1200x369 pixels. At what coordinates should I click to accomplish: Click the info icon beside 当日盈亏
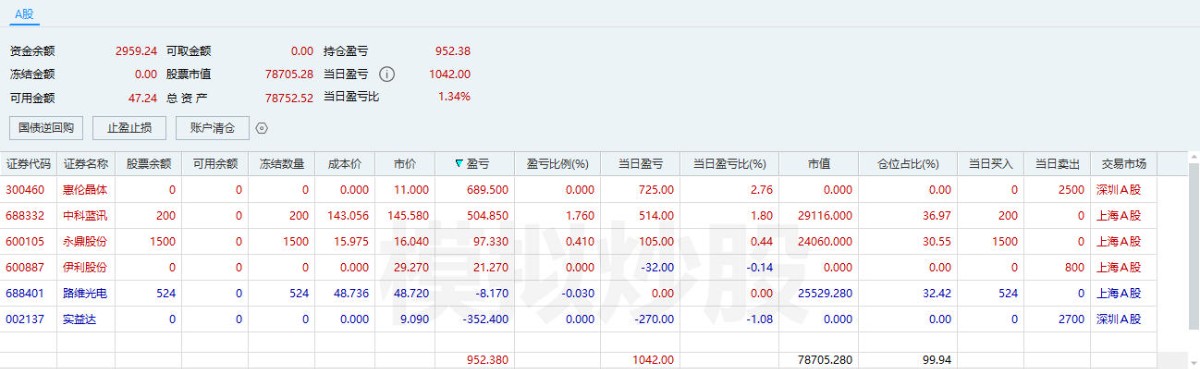point(387,74)
